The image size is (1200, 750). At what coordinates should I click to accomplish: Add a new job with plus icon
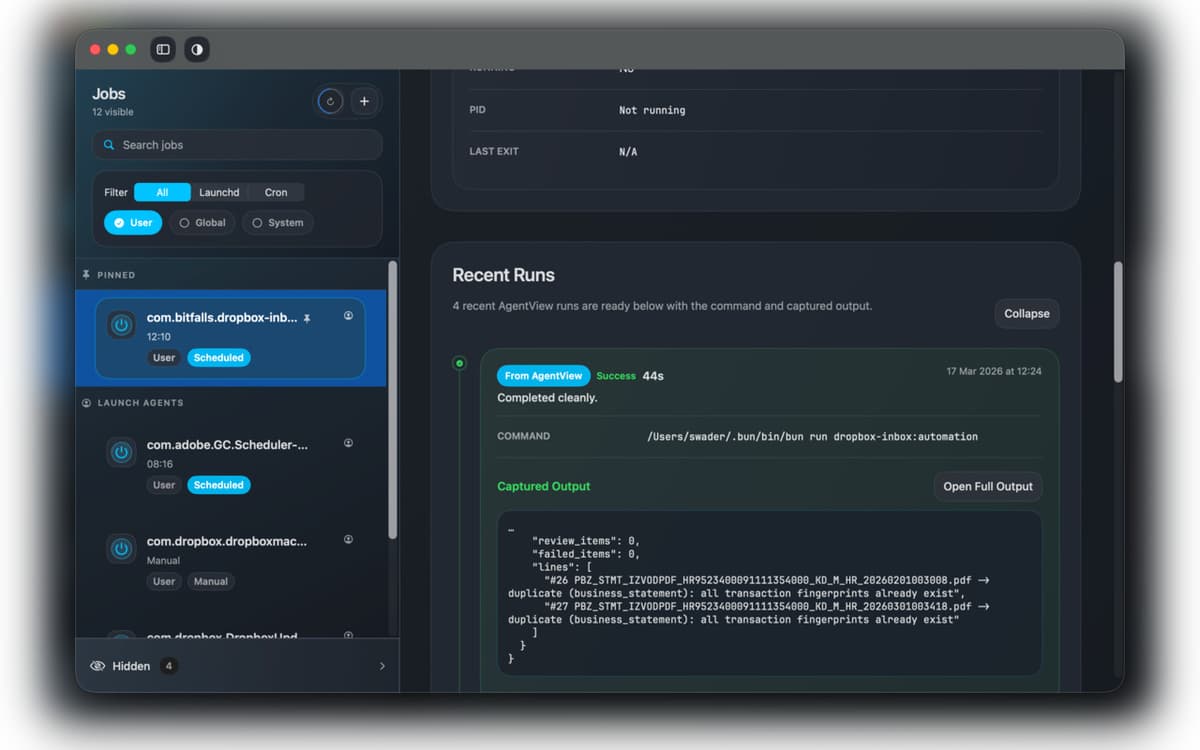364,101
